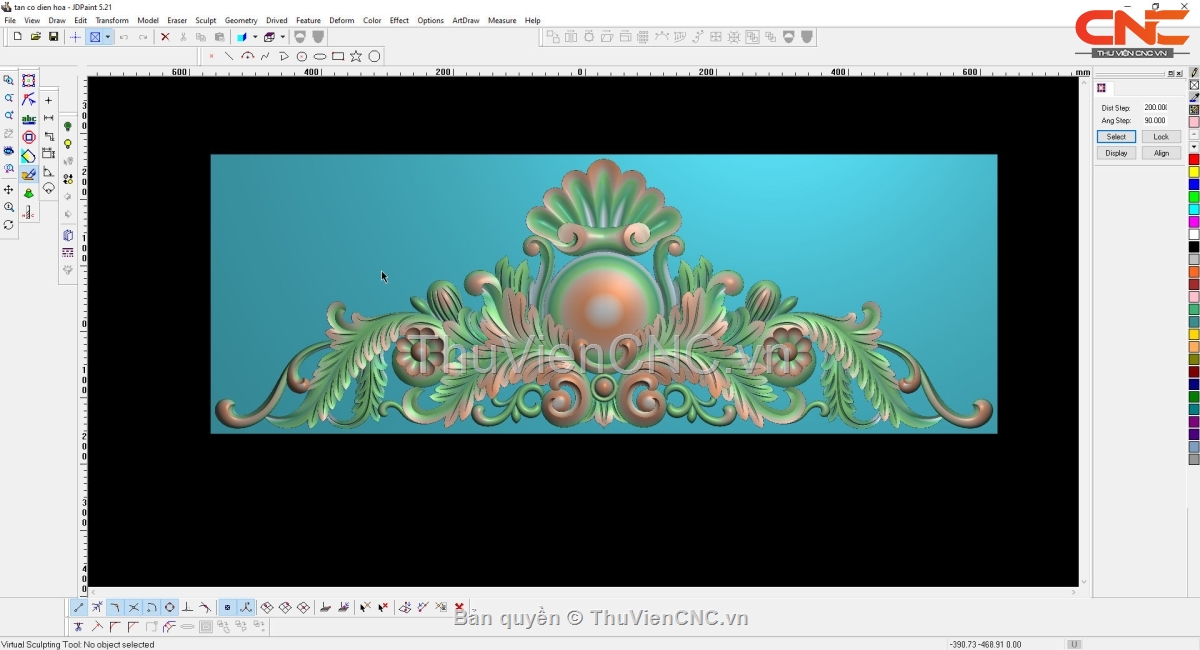Click the blue cube view icon
This screenshot has height=650, width=1200.
241,37
